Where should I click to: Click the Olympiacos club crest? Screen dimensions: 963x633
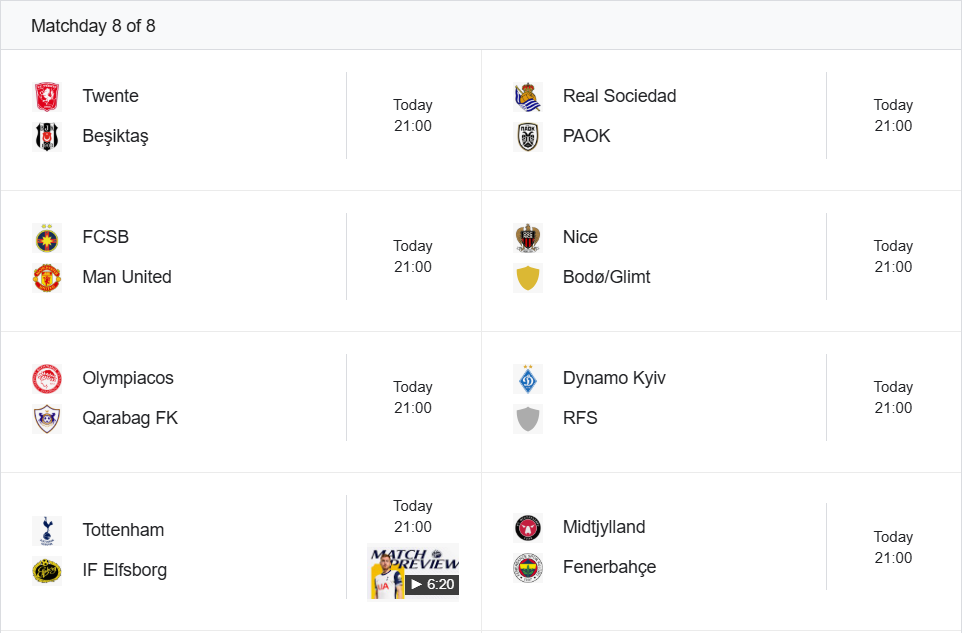click(47, 379)
